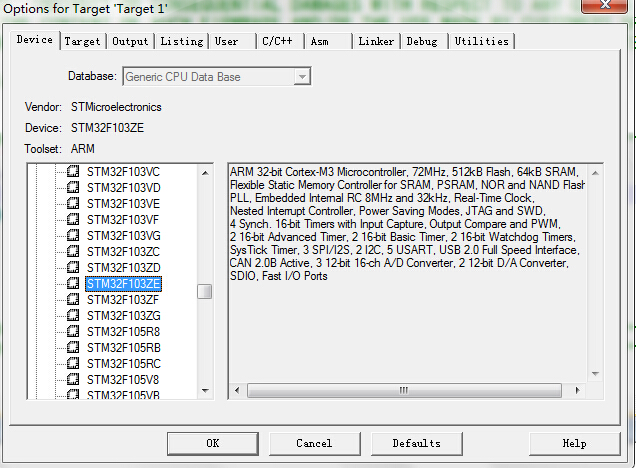Switch to the Target tab
Viewport: 636px width, 468px height.
click(x=82, y=42)
